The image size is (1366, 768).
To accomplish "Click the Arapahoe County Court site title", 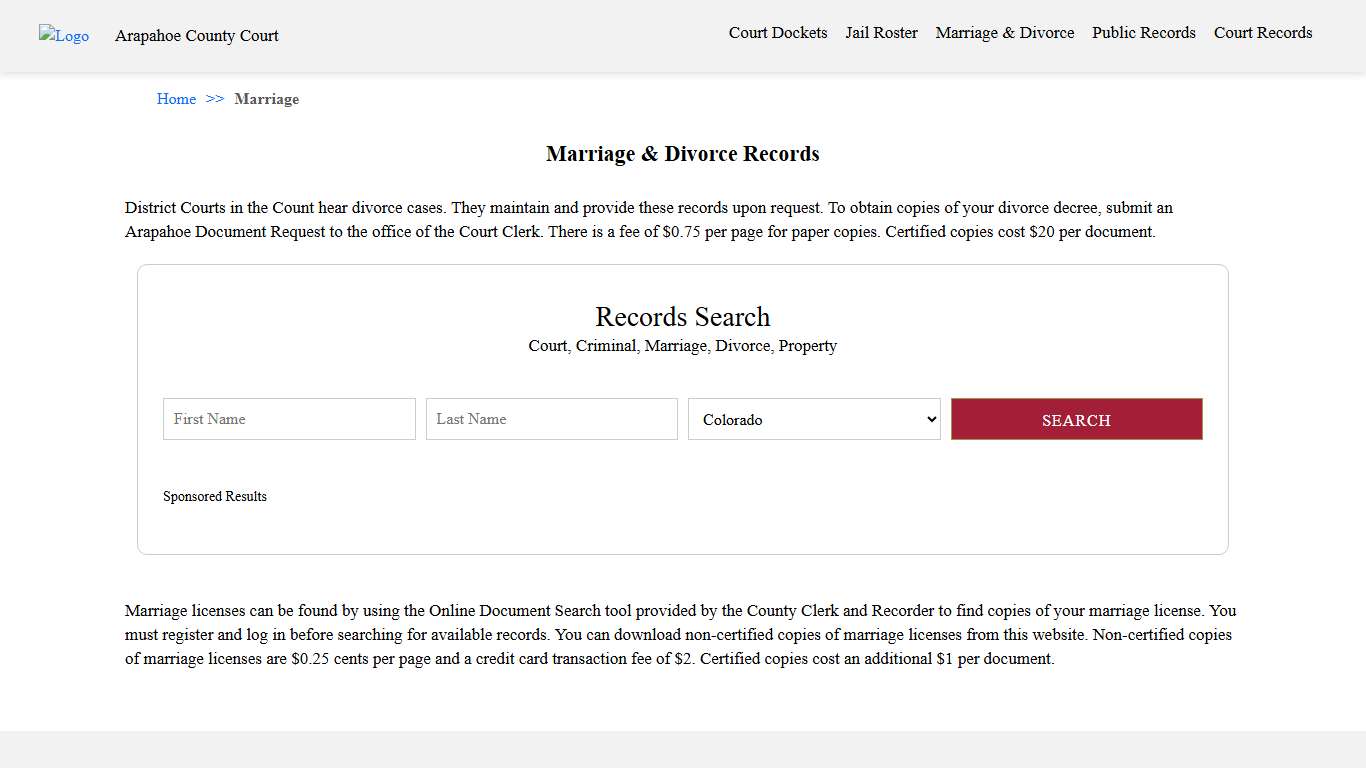I will point(196,36).
